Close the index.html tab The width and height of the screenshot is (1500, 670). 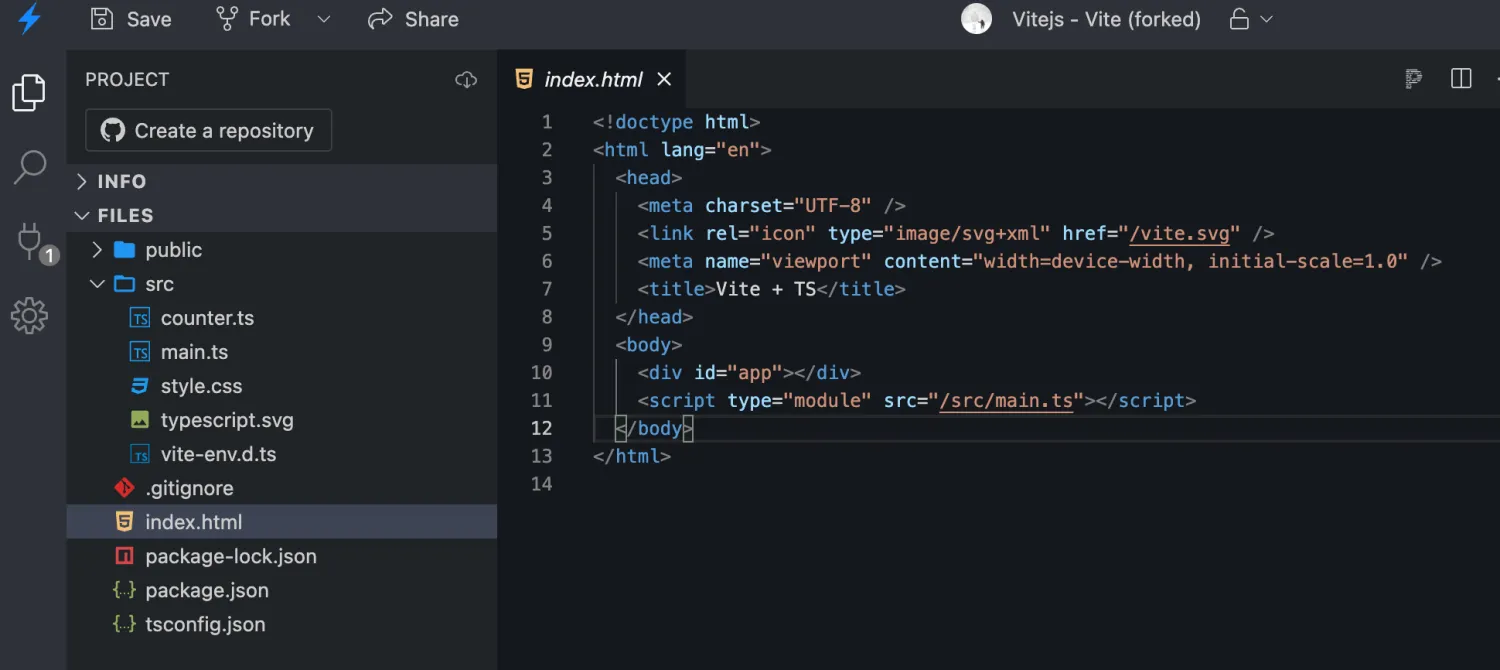[x=664, y=80]
